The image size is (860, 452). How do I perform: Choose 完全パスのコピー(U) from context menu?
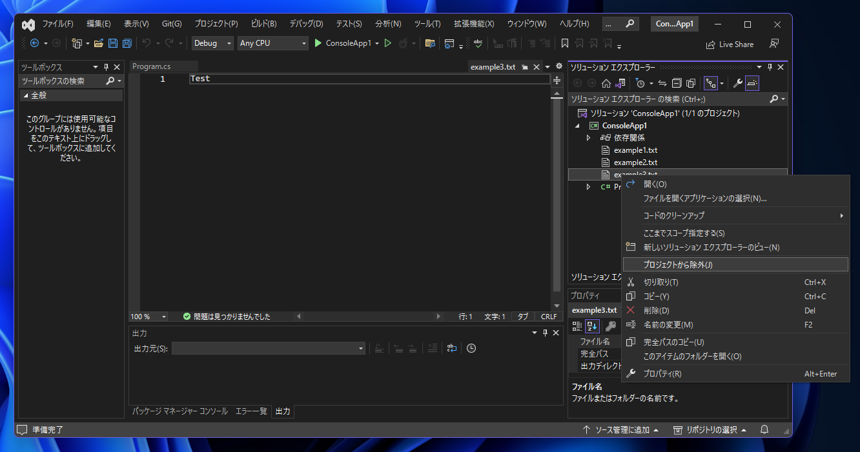[735, 342]
